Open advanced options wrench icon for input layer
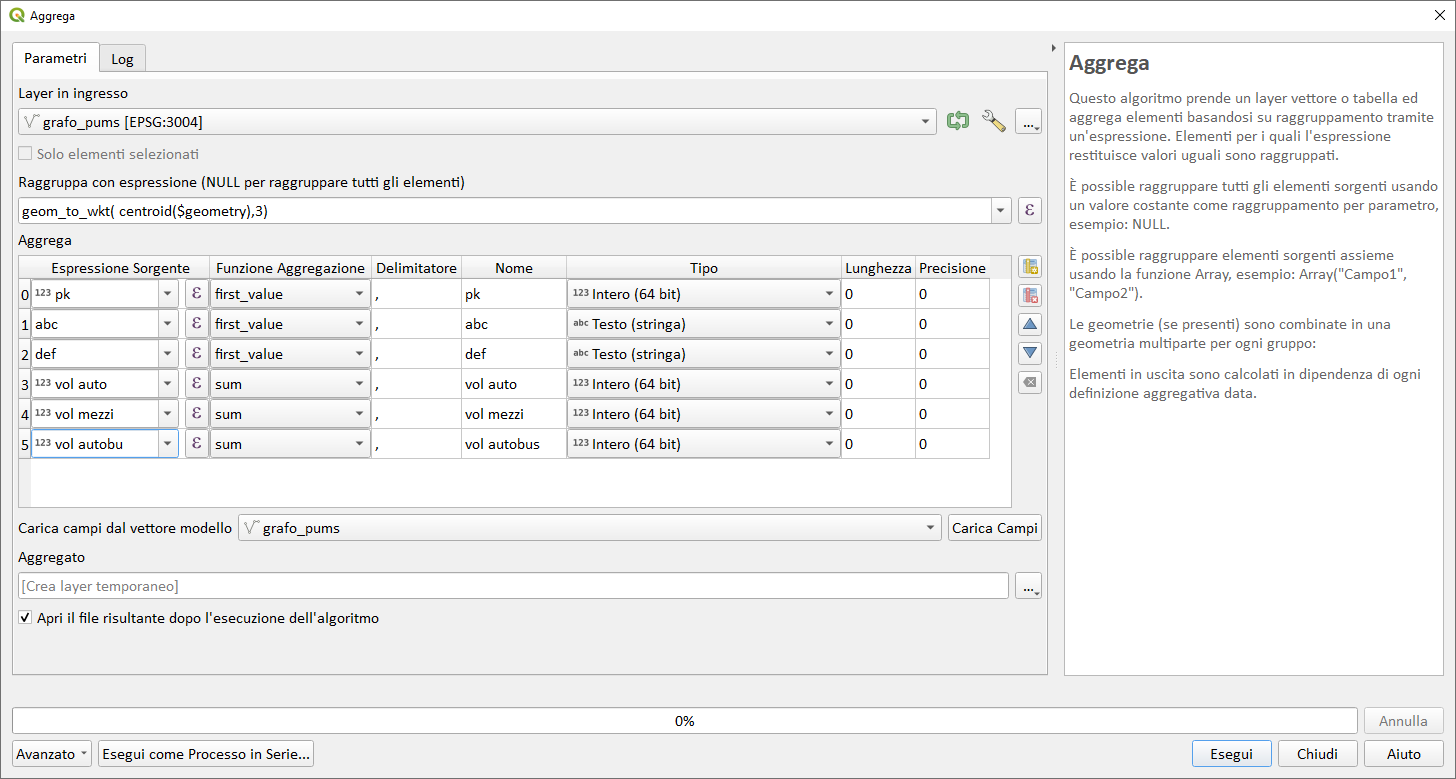This screenshot has width=1456, height=779. (x=993, y=122)
